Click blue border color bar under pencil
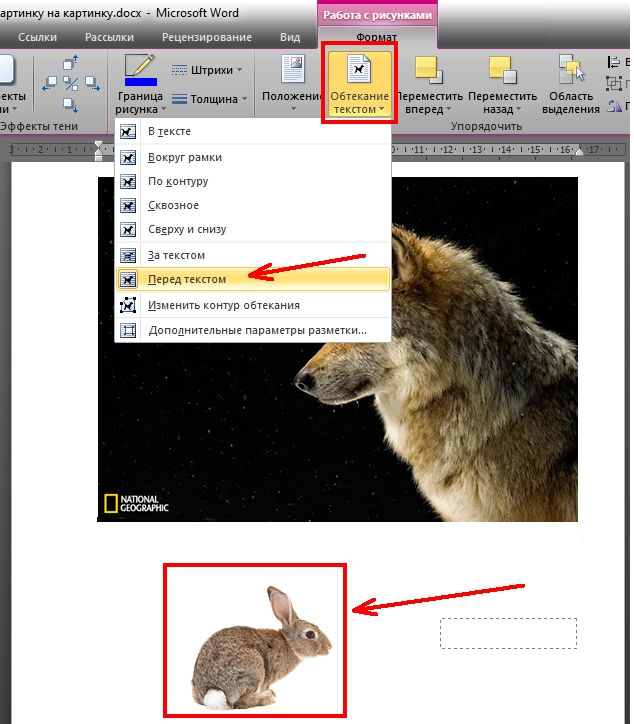 141,82
